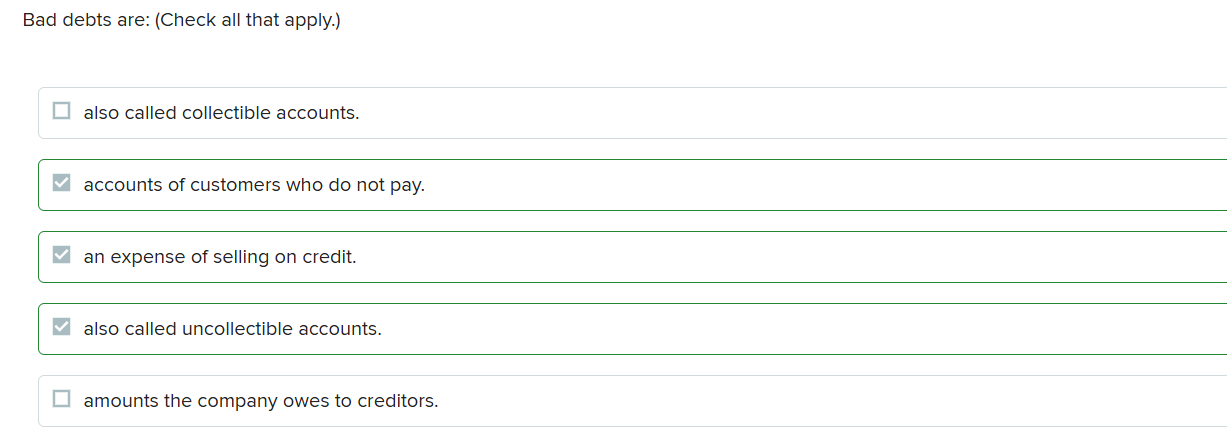Image resolution: width=1227 pixels, height=433 pixels.
Task: Click the word 'customers' in the second option
Action: point(235,185)
